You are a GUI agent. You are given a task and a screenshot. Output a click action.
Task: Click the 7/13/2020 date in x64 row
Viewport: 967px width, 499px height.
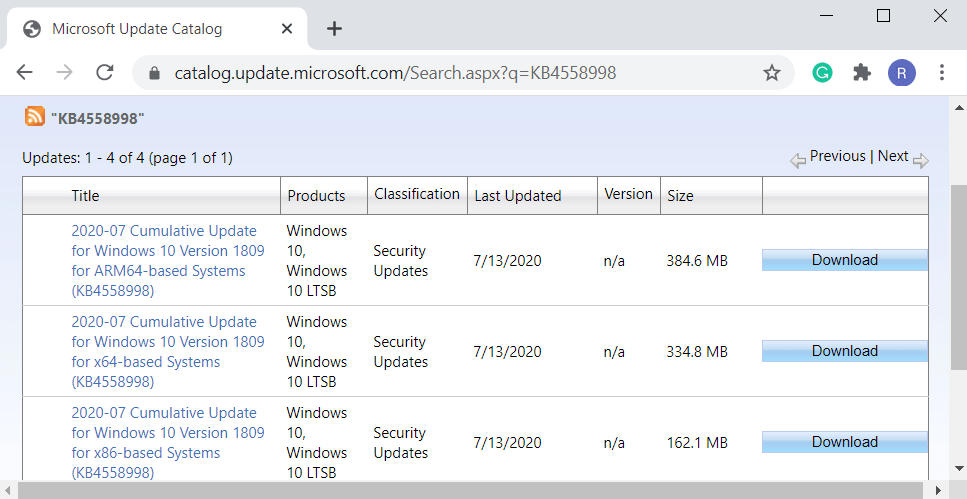pyautogui.click(x=508, y=352)
